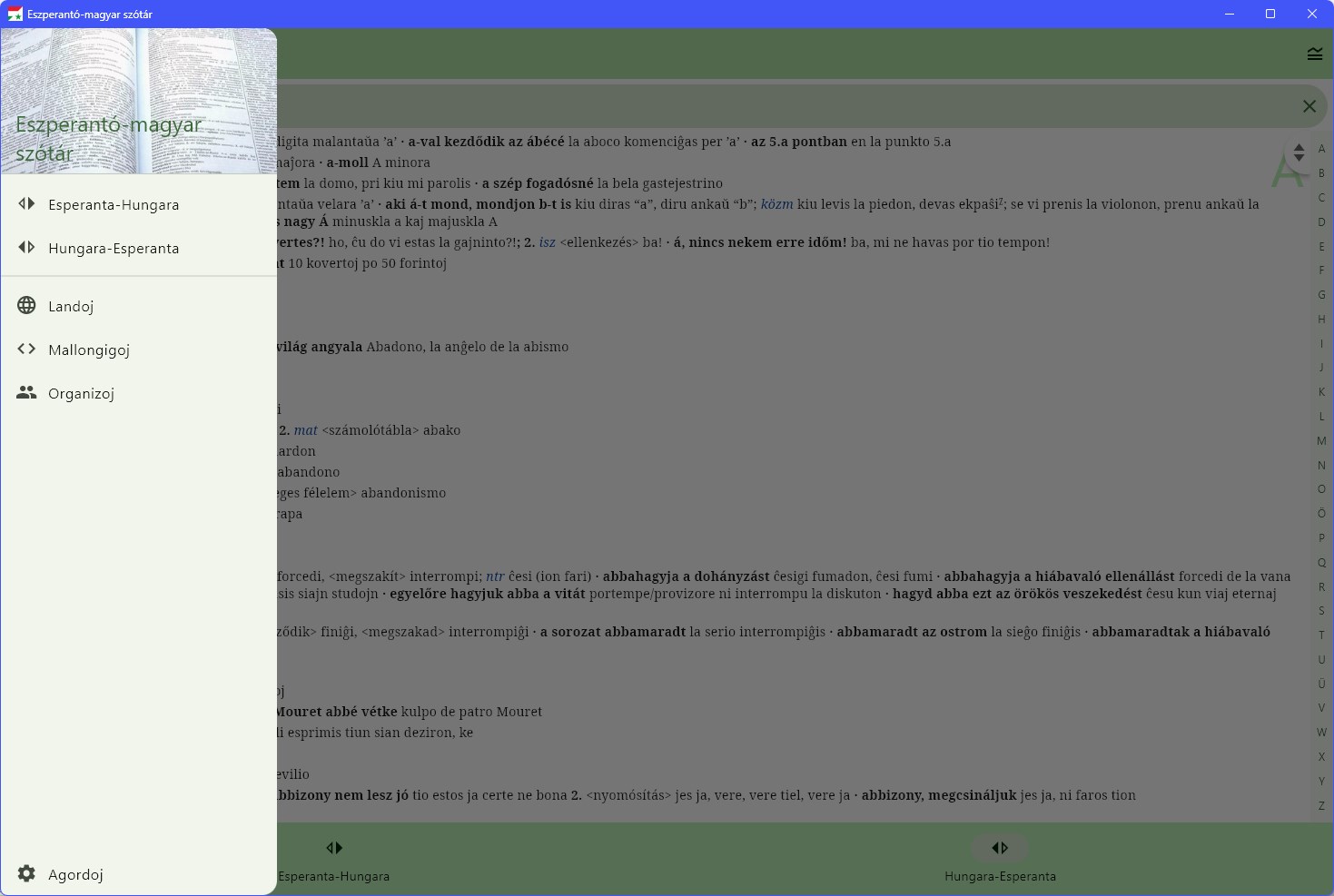Open Esperanta-Hungara dictionary from drawer
The width and height of the screenshot is (1334, 896).
(x=139, y=204)
